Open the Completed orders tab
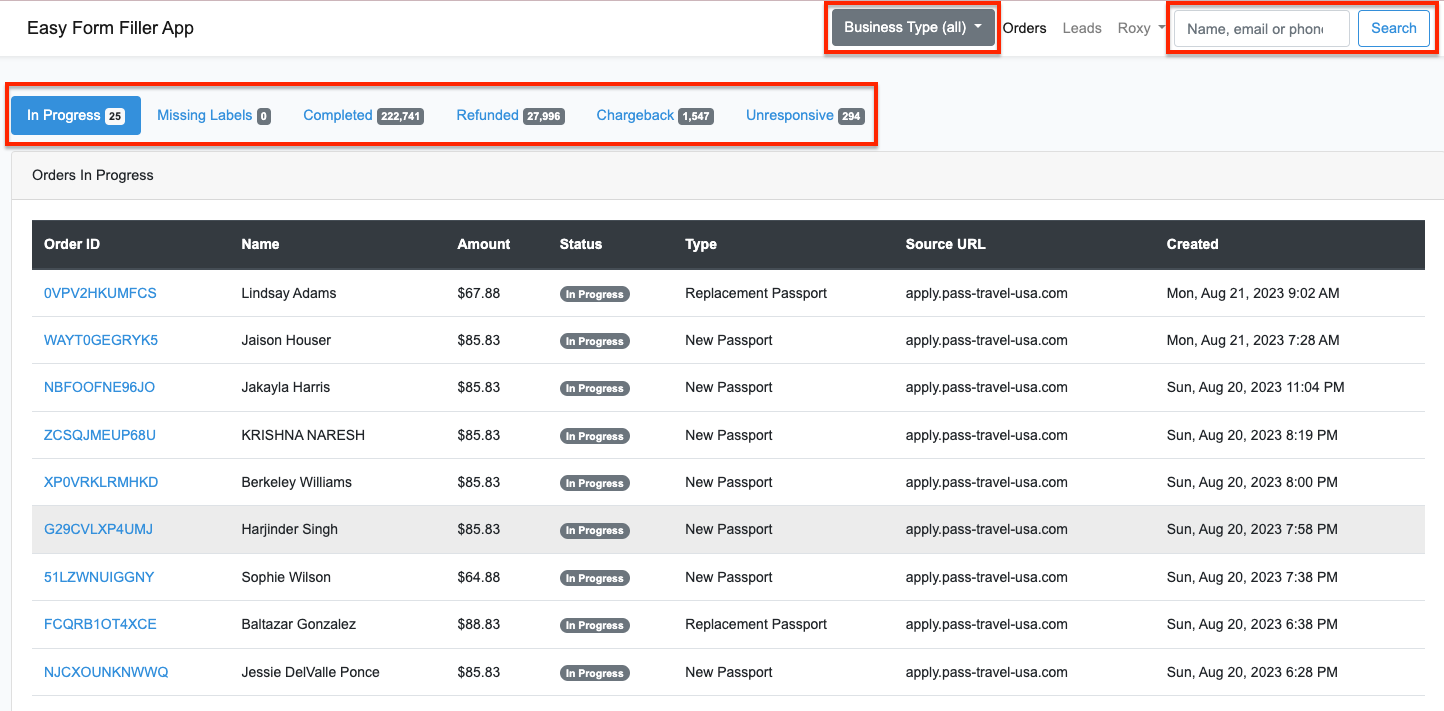 [x=363, y=116]
